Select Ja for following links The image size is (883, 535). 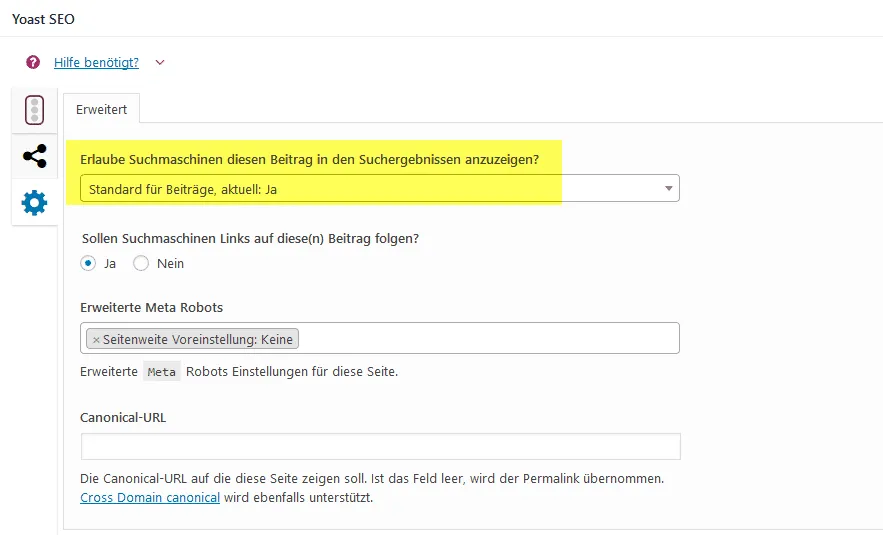point(88,263)
